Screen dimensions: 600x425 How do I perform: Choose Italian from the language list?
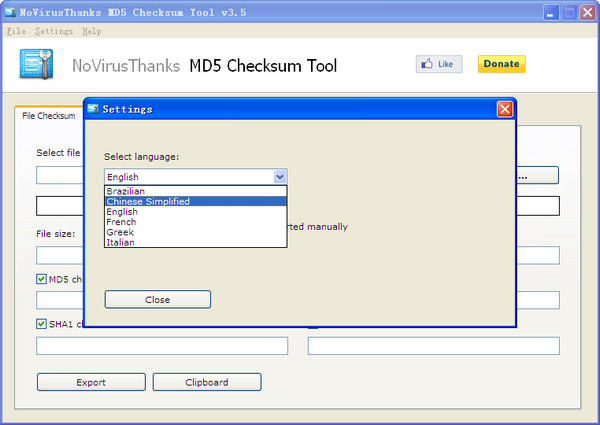coord(196,242)
